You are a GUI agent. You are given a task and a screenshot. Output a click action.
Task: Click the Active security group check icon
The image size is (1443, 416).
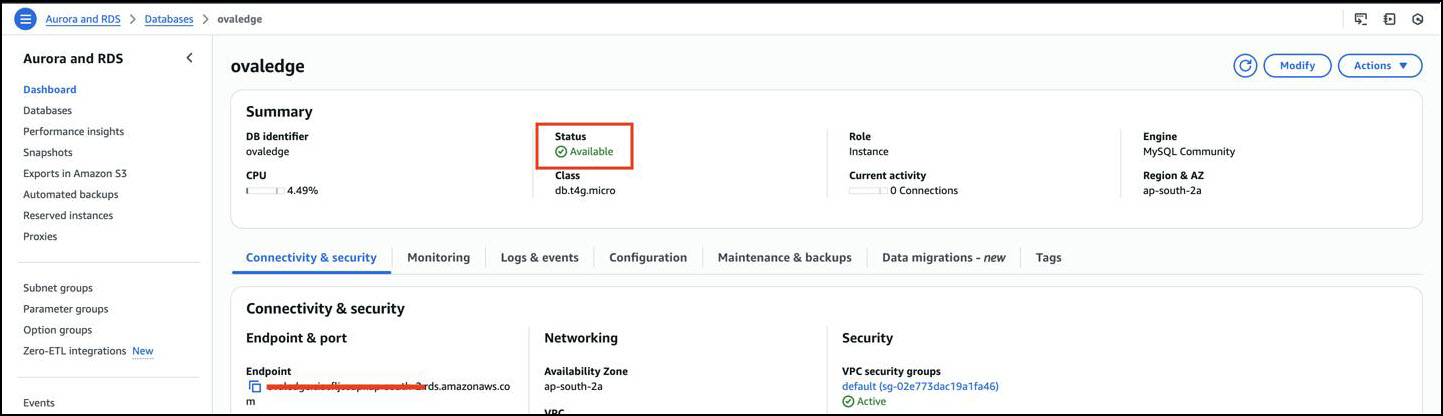848,401
